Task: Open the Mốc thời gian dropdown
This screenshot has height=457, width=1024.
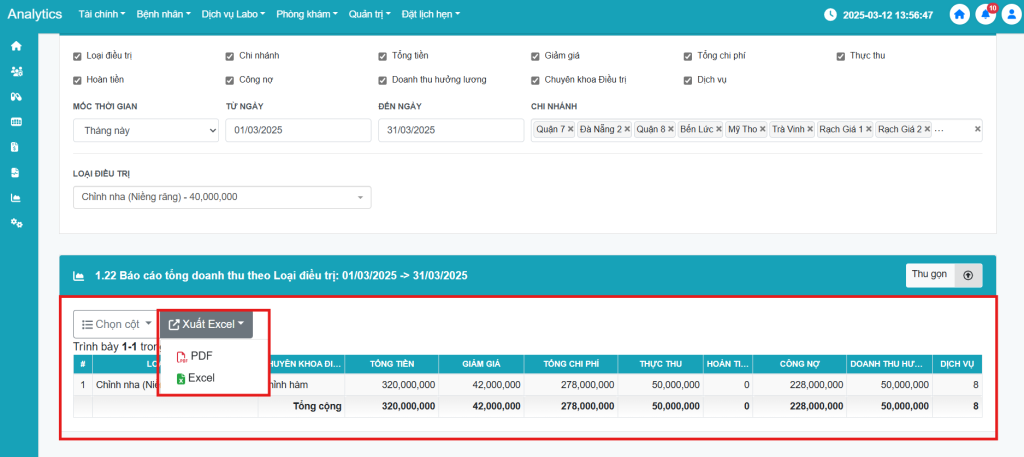Action: (145, 130)
